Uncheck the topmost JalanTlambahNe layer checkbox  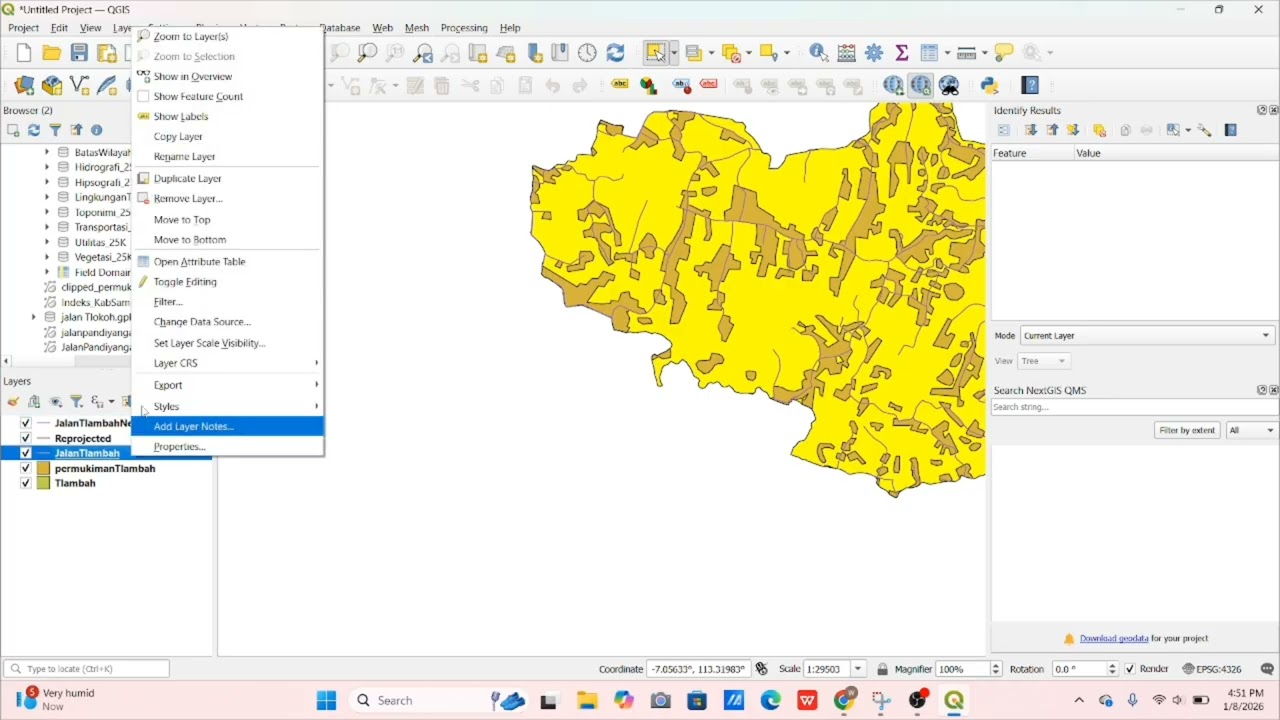pos(26,423)
